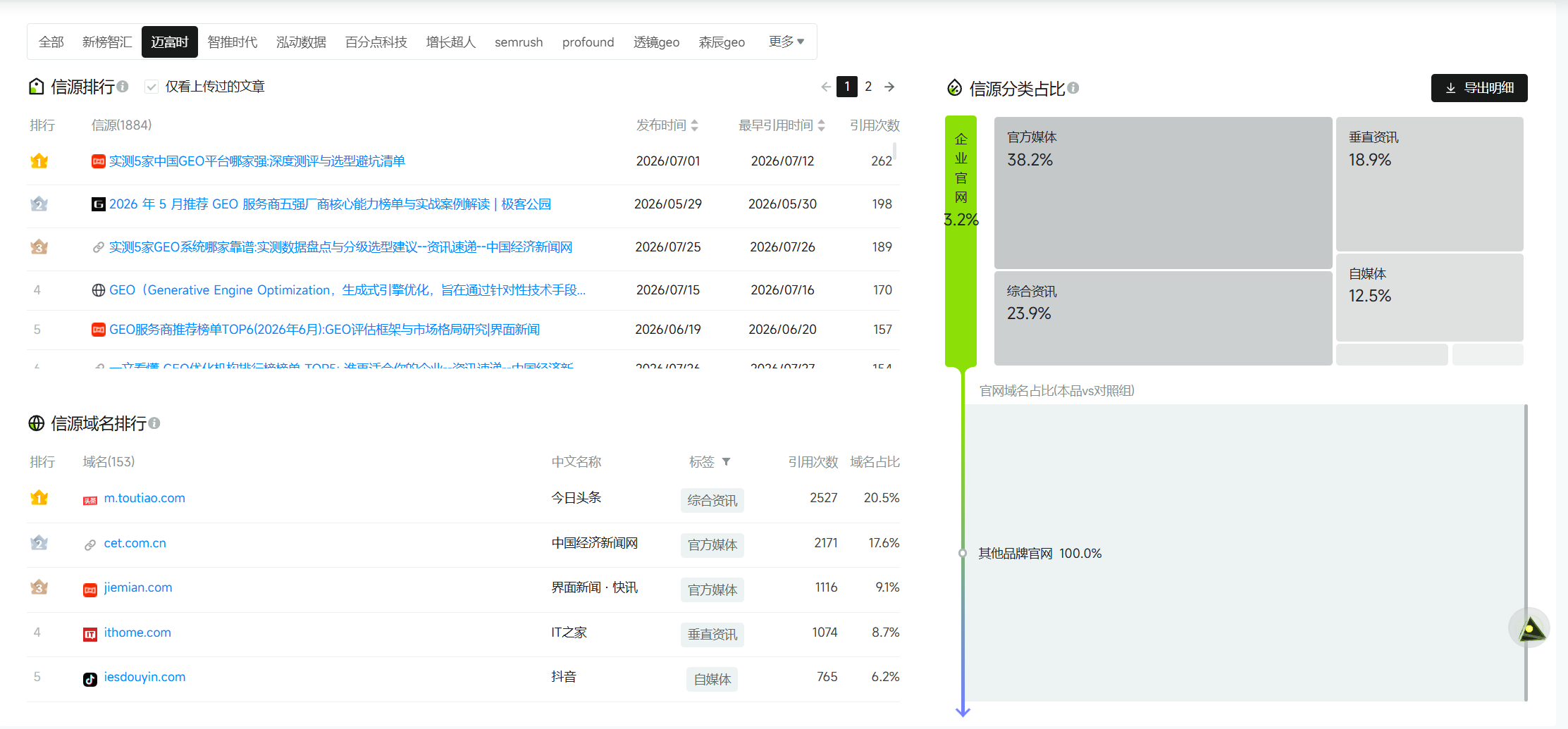Expand the 更多 brand dropdown
1568x729 pixels.
click(786, 42)
